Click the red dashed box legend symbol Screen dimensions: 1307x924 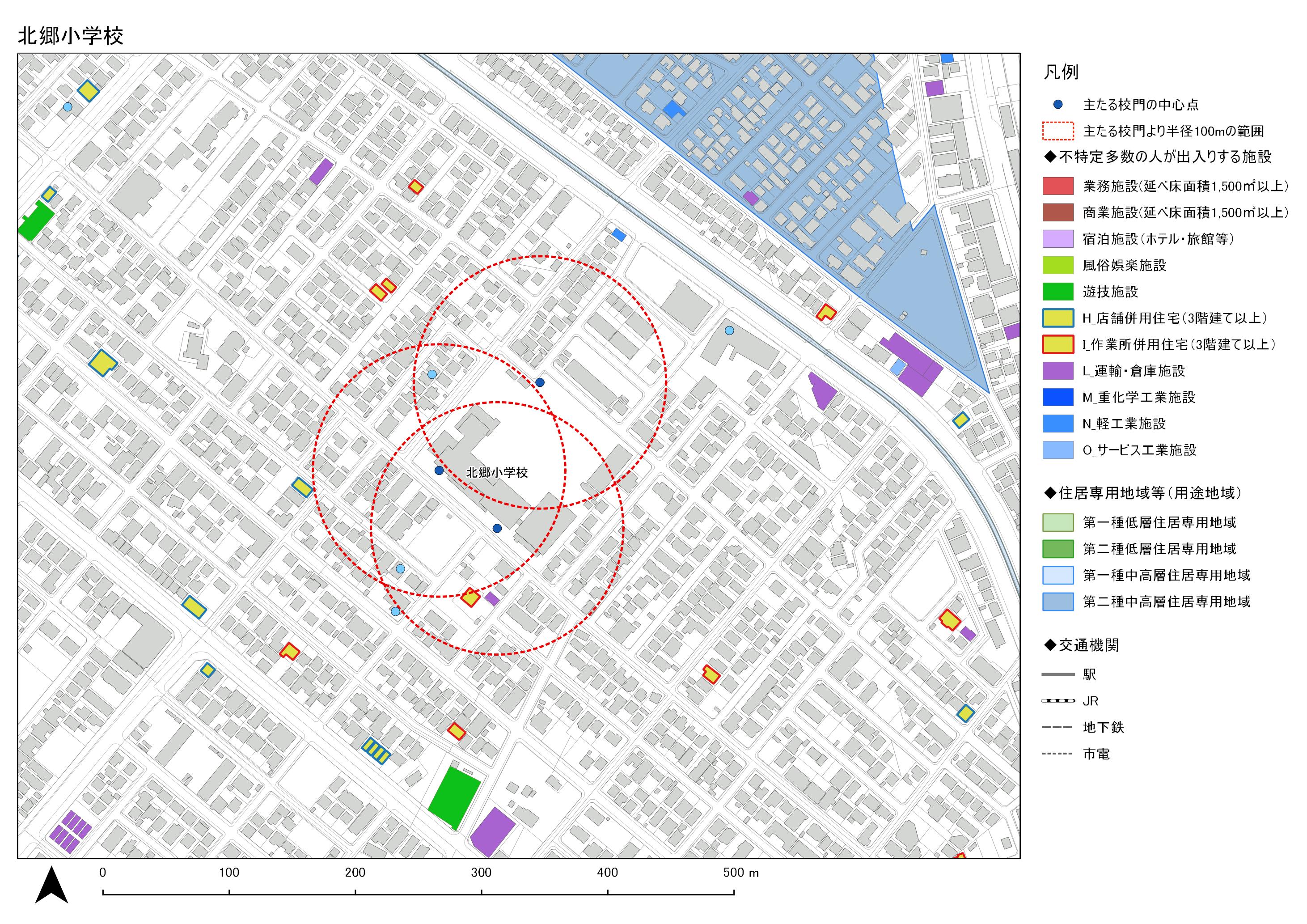click(x=1057, y=131)
